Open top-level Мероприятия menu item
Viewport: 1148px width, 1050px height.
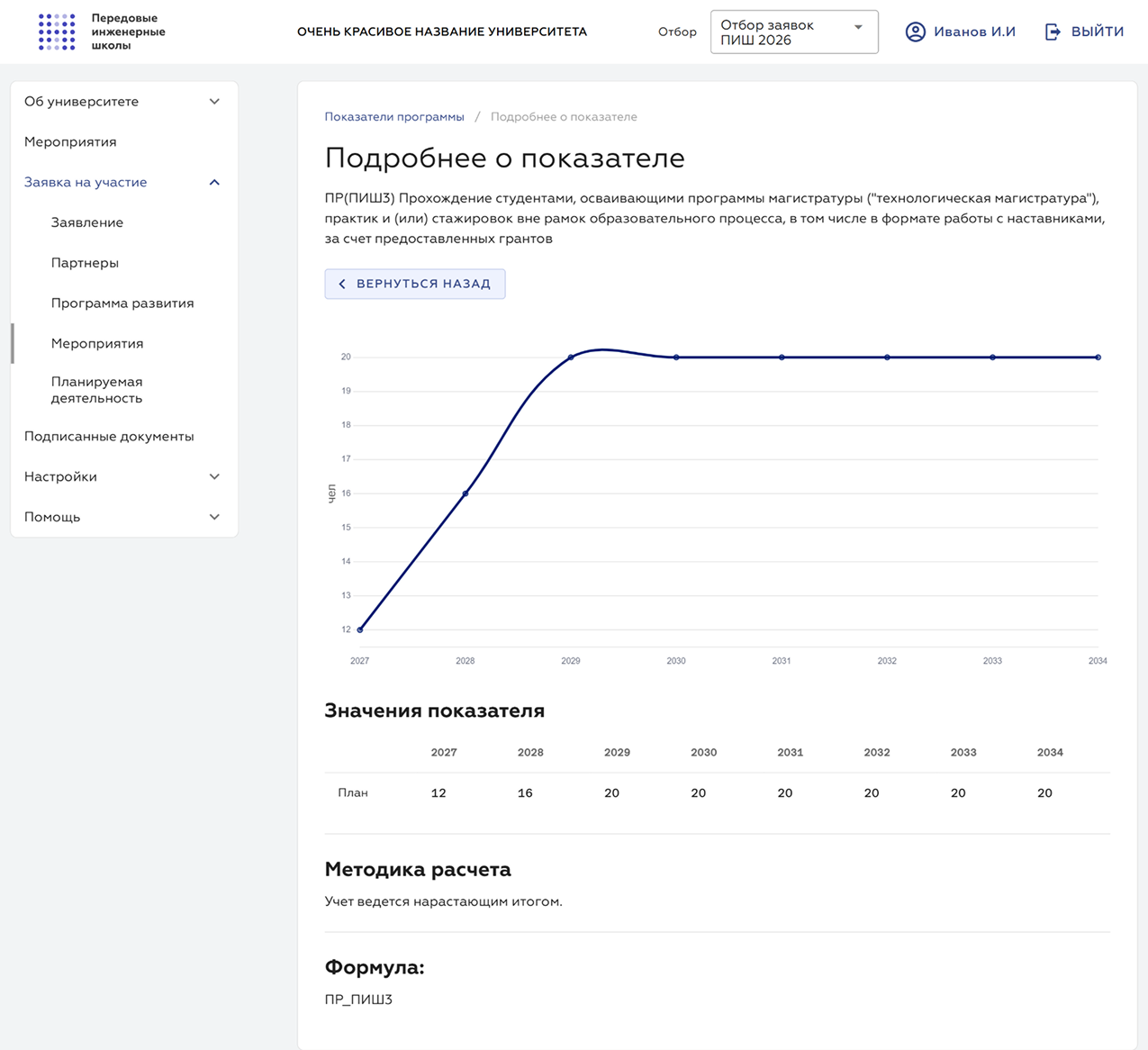[x=70, y=142]
